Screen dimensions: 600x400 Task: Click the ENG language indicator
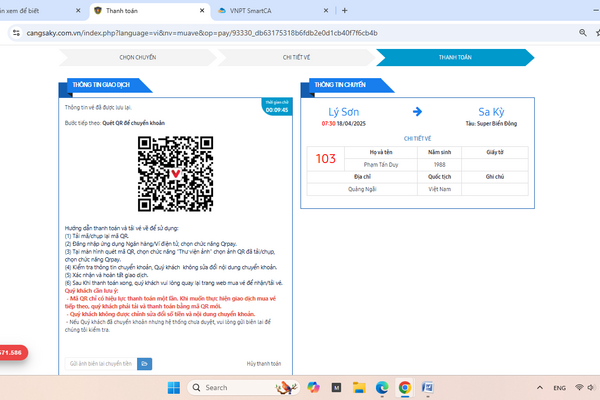pos(559,388)
